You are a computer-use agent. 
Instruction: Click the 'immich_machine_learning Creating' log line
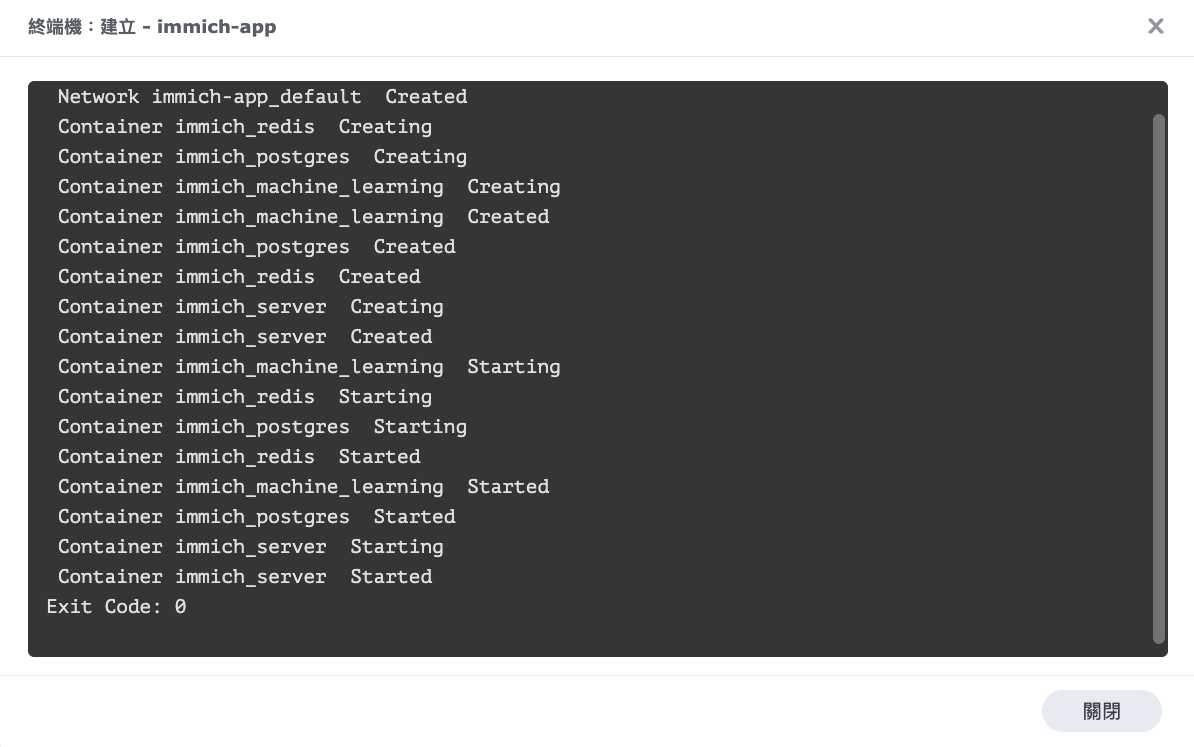[308, 187]
